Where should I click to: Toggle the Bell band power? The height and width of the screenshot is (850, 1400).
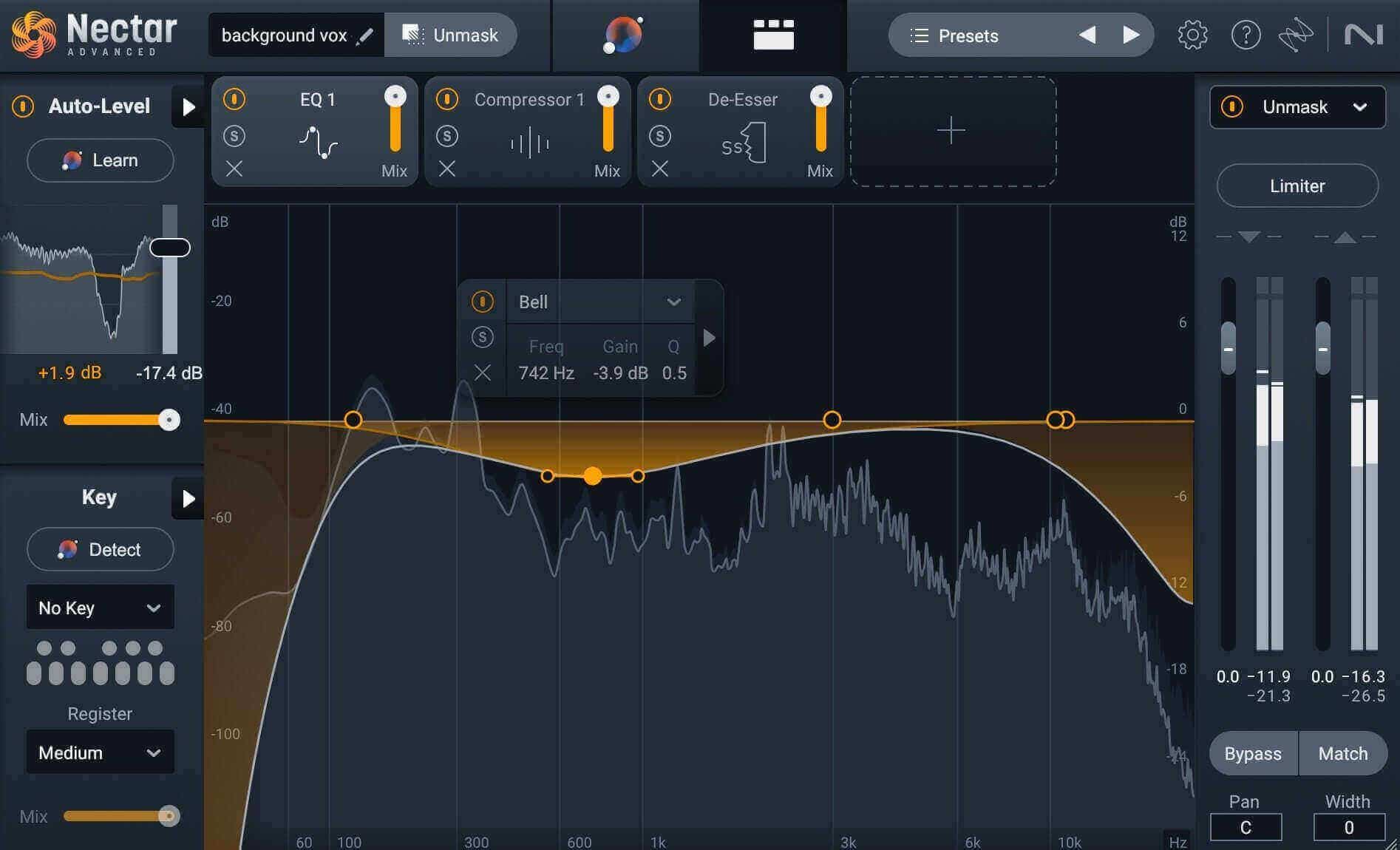[483, 302]
